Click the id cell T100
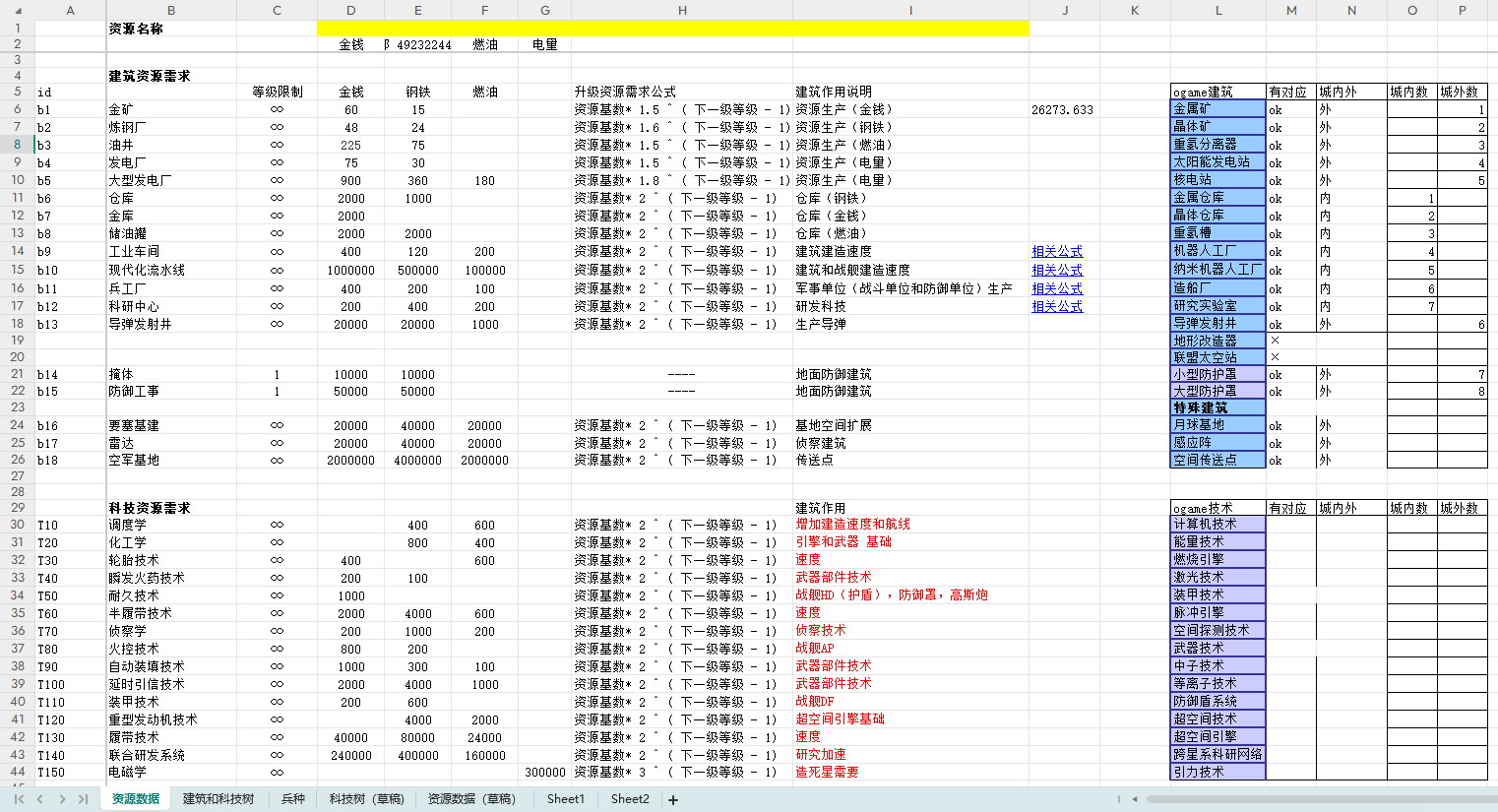 tap(70, 685)
